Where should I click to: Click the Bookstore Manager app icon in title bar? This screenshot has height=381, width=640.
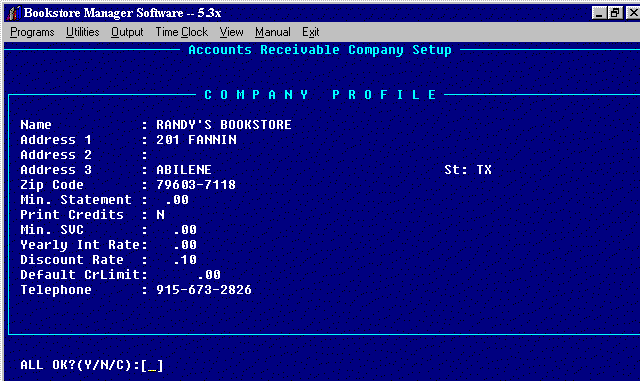point(13,13)
